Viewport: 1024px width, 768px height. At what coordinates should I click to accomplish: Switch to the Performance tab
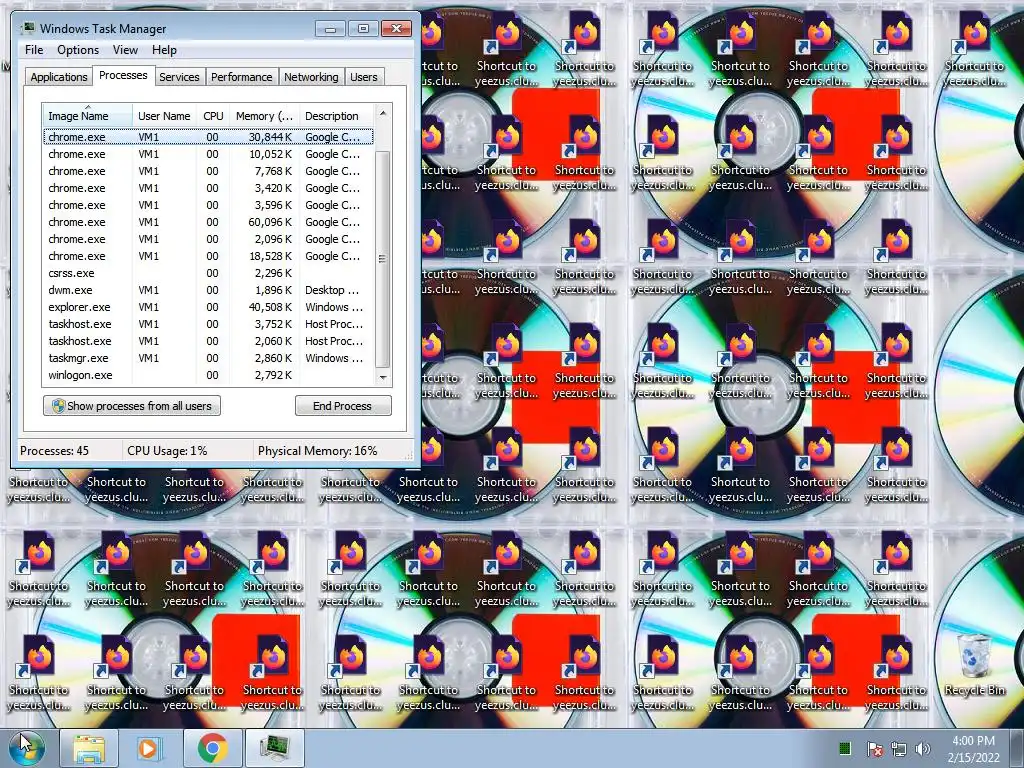(x=241, y=77)
